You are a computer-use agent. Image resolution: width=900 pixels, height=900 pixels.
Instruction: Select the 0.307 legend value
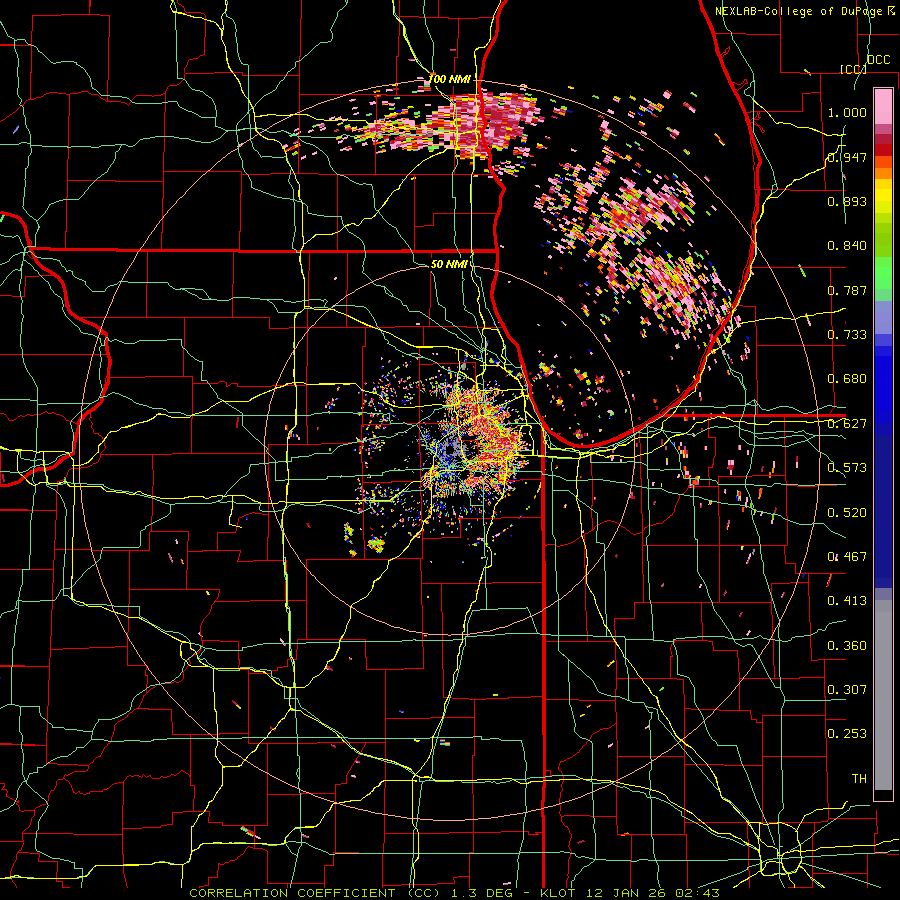[847, 690]
